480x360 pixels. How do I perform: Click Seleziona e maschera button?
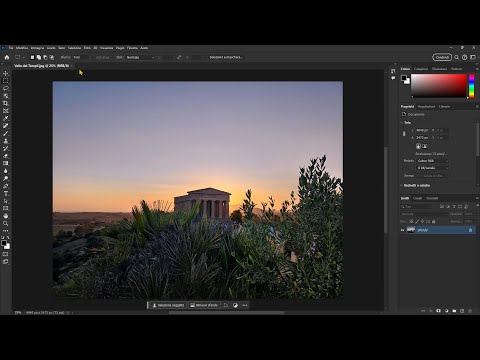(x=226, y=57)
